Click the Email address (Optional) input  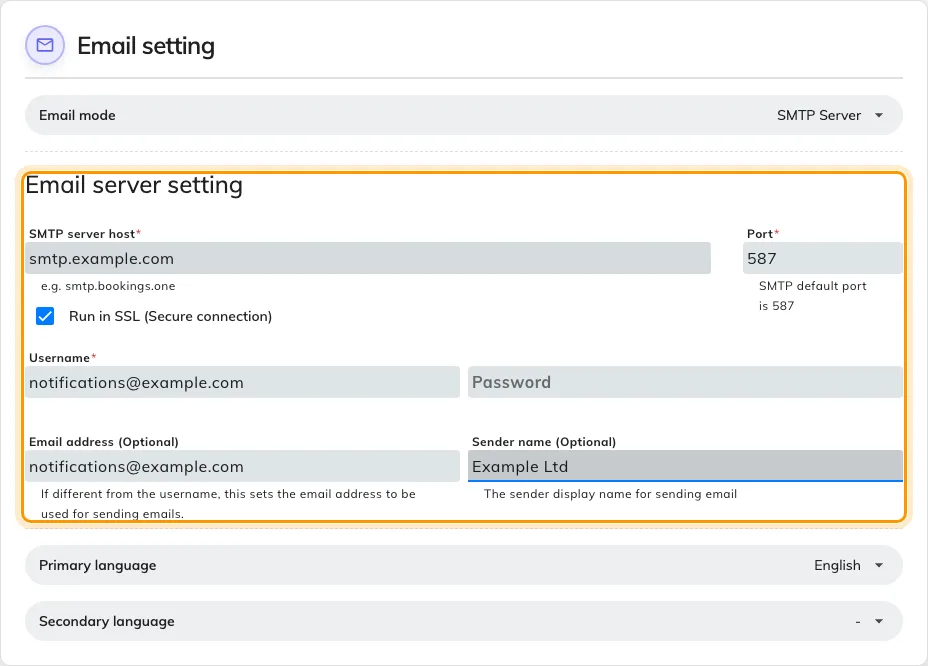click(x=242, y=466)
